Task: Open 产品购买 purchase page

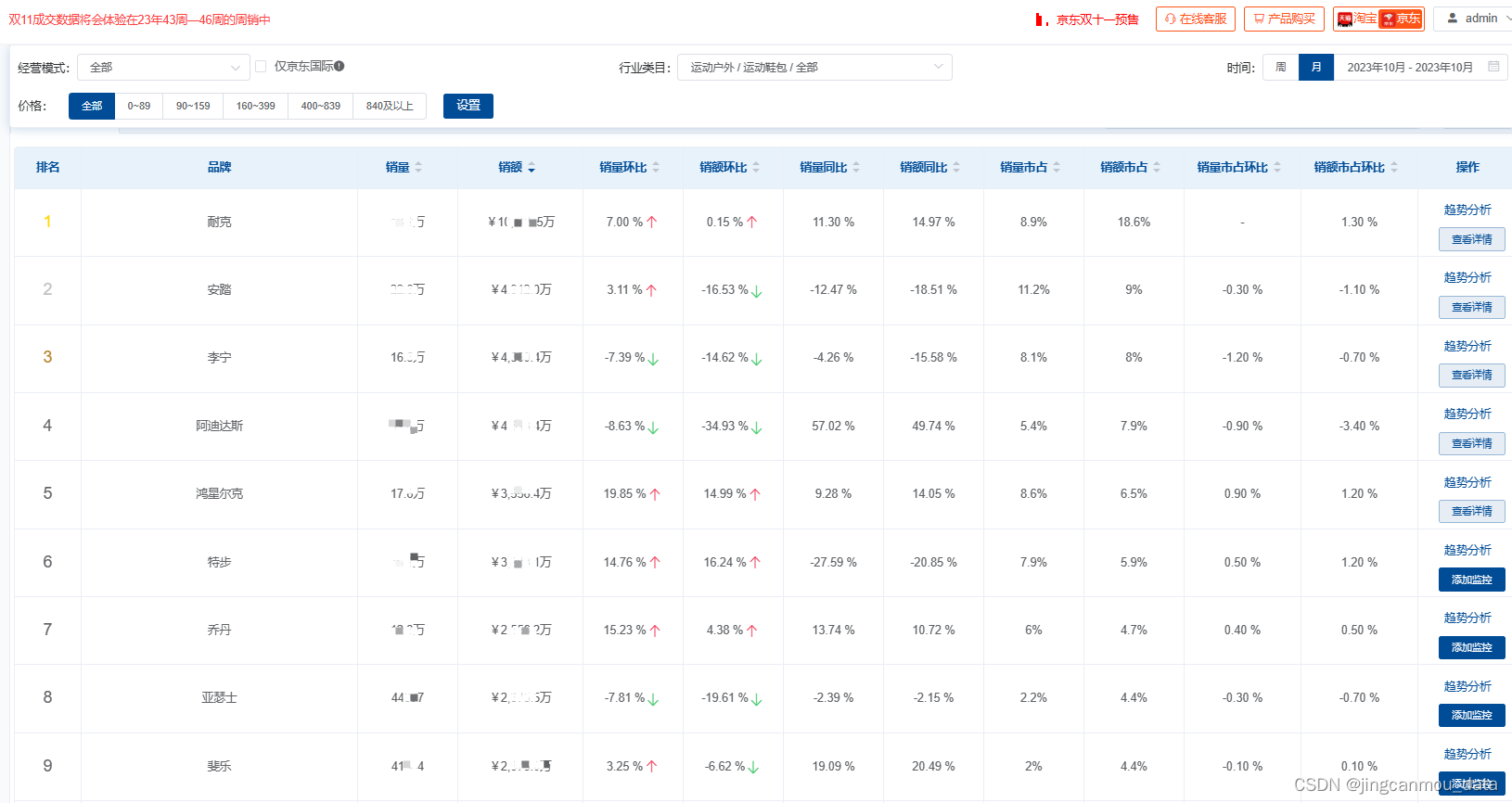Action: (1284, 19)
